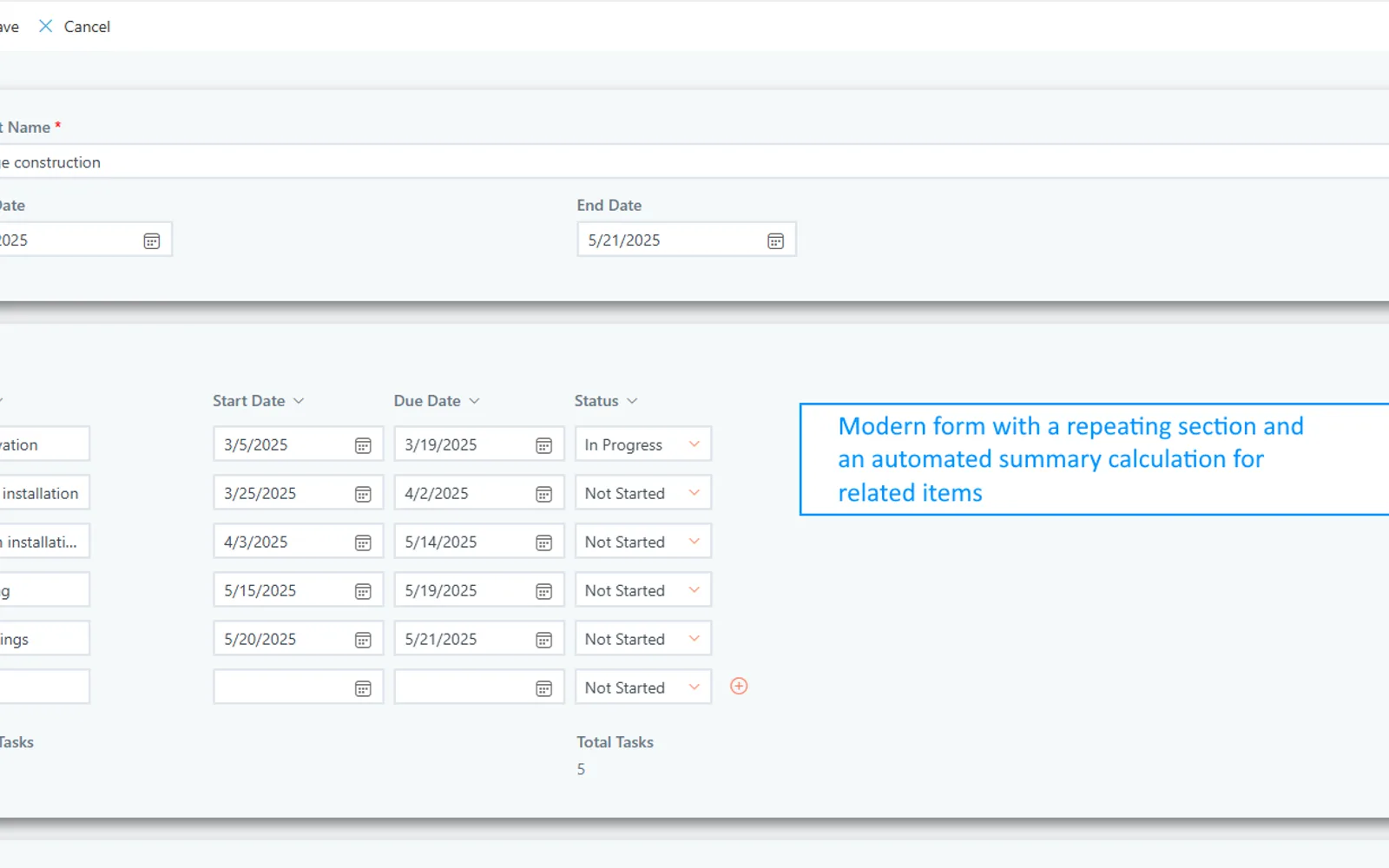1389x868 pixels.
Task: Open start date calendar for 5/15/2025 row
Action: click(363, 591)
